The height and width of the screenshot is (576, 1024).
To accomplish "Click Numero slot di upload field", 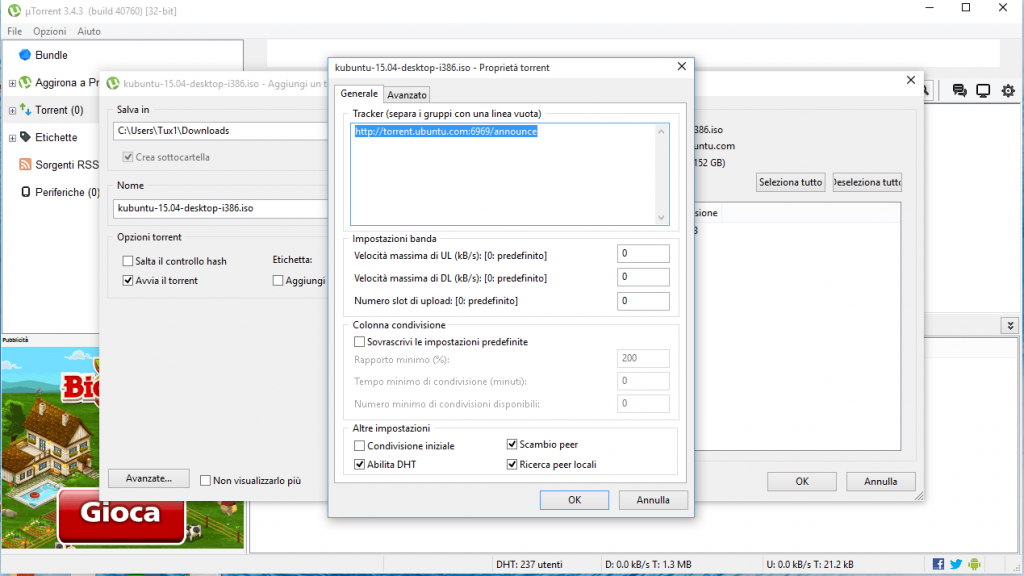I will click(643, 301).
